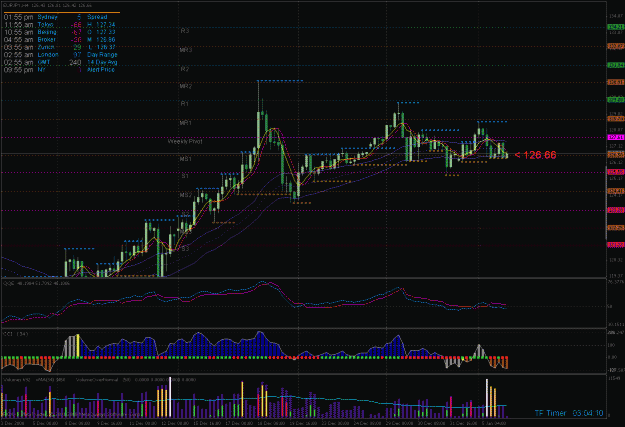Image resolution: width=625 pixels, height=427 pixels.
Task: Select the Day Range label
Action: [102, 55]
